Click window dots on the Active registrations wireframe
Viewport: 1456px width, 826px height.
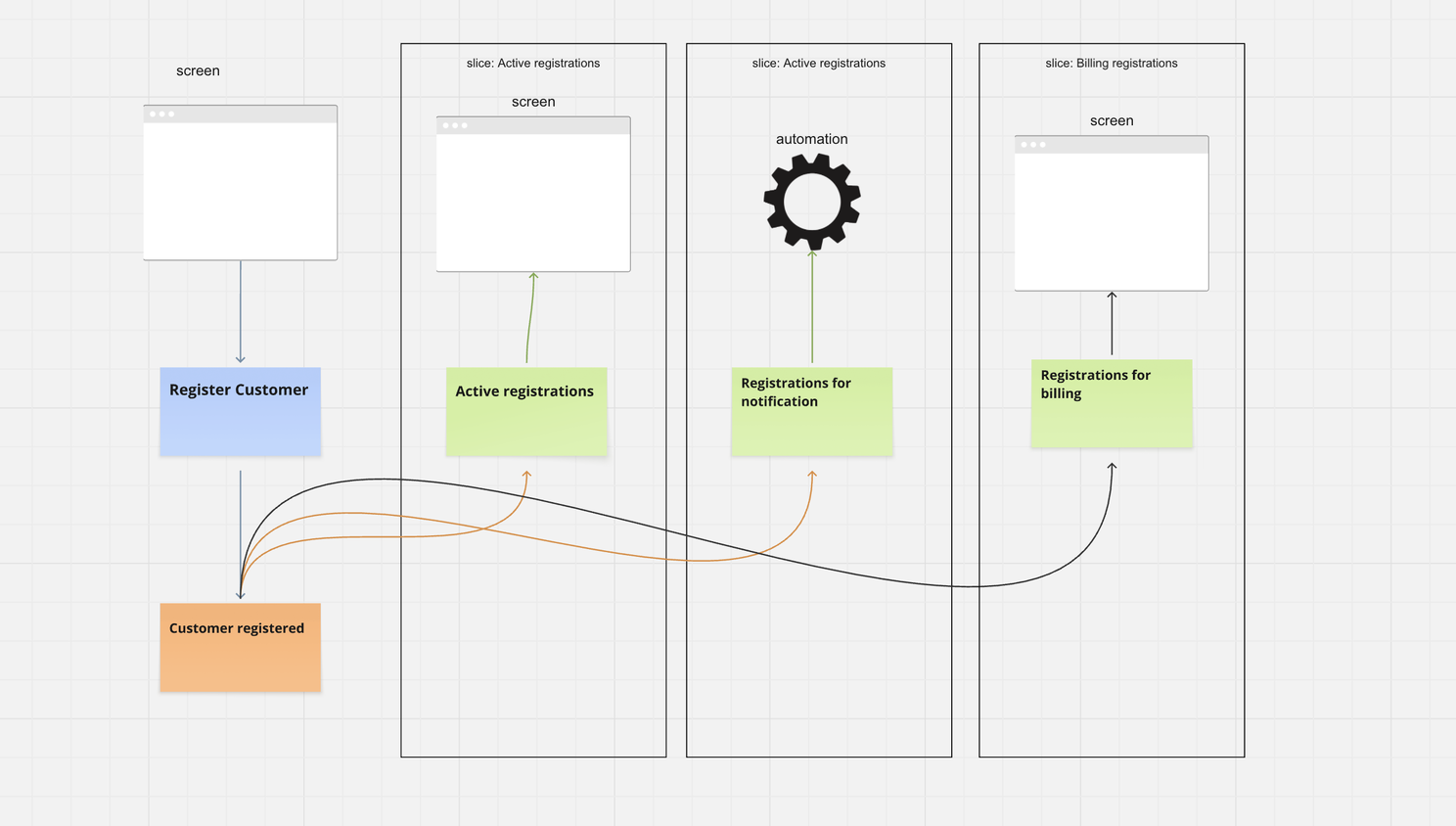pyautogui.click(x=454, y=125)
